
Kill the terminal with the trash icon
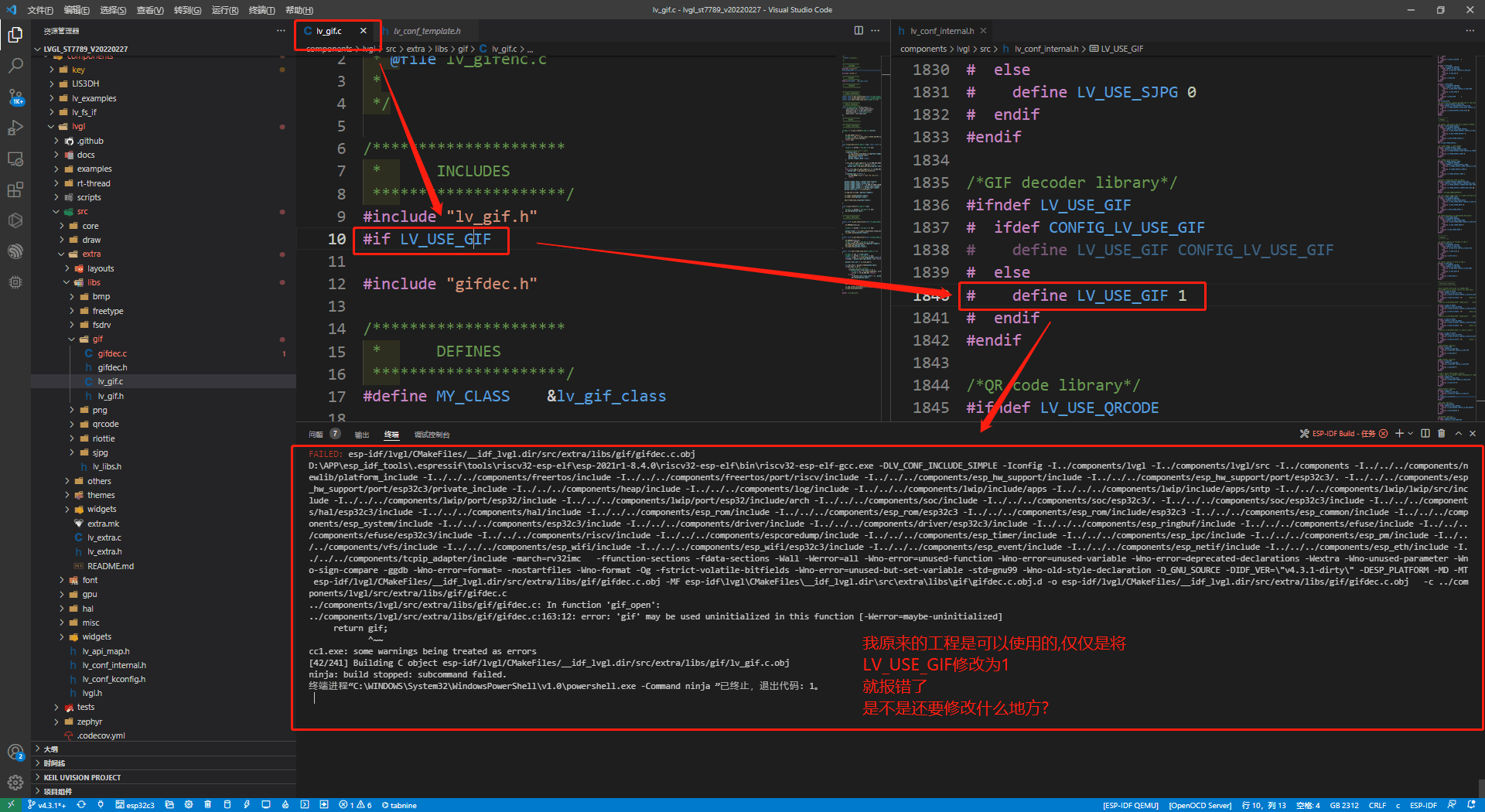1442,434
